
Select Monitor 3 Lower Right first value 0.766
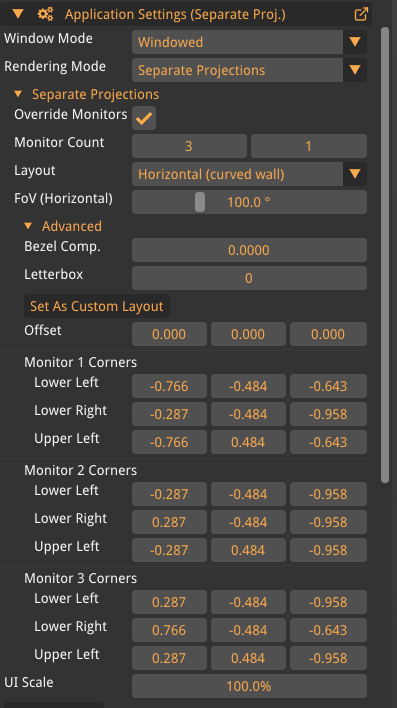point(169,630)
